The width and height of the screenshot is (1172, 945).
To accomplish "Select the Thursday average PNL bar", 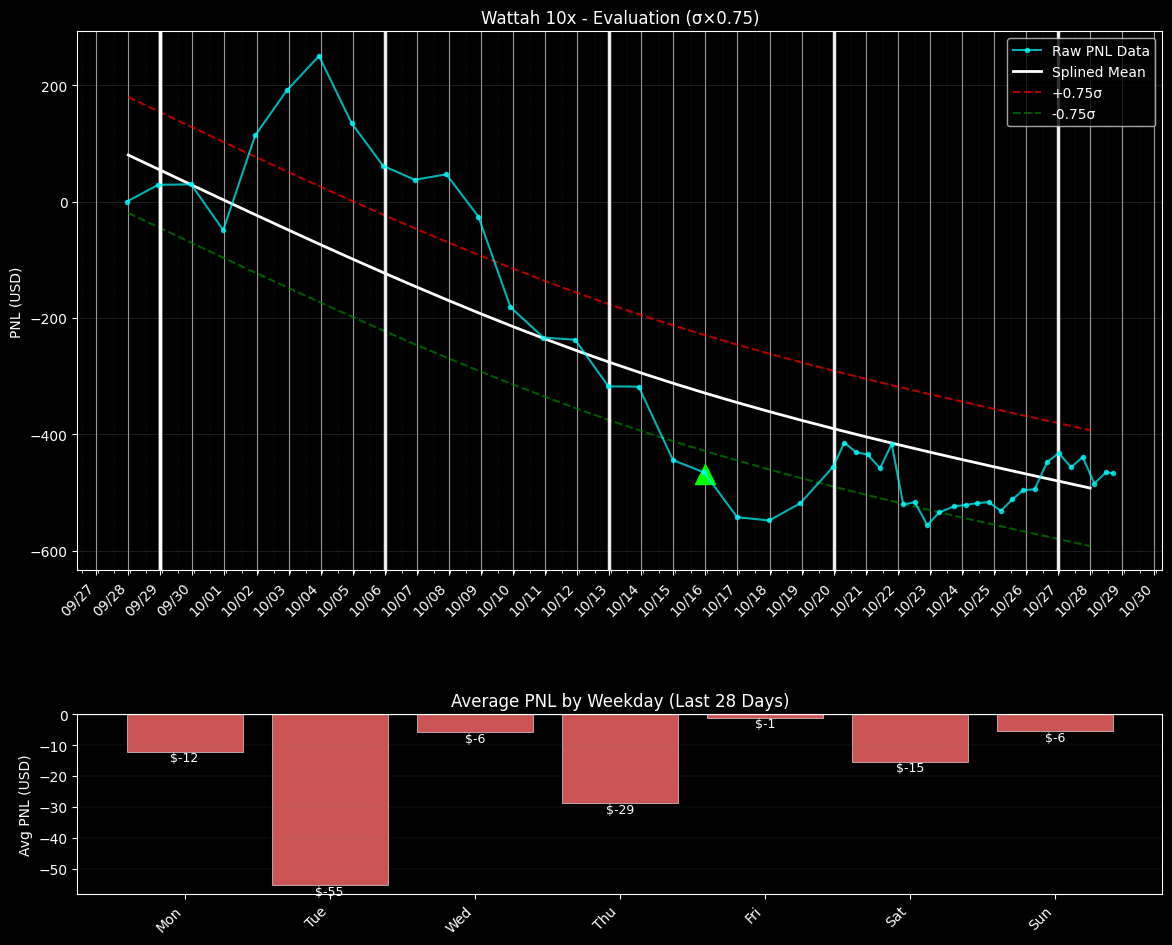I will (x=620, y=759).
